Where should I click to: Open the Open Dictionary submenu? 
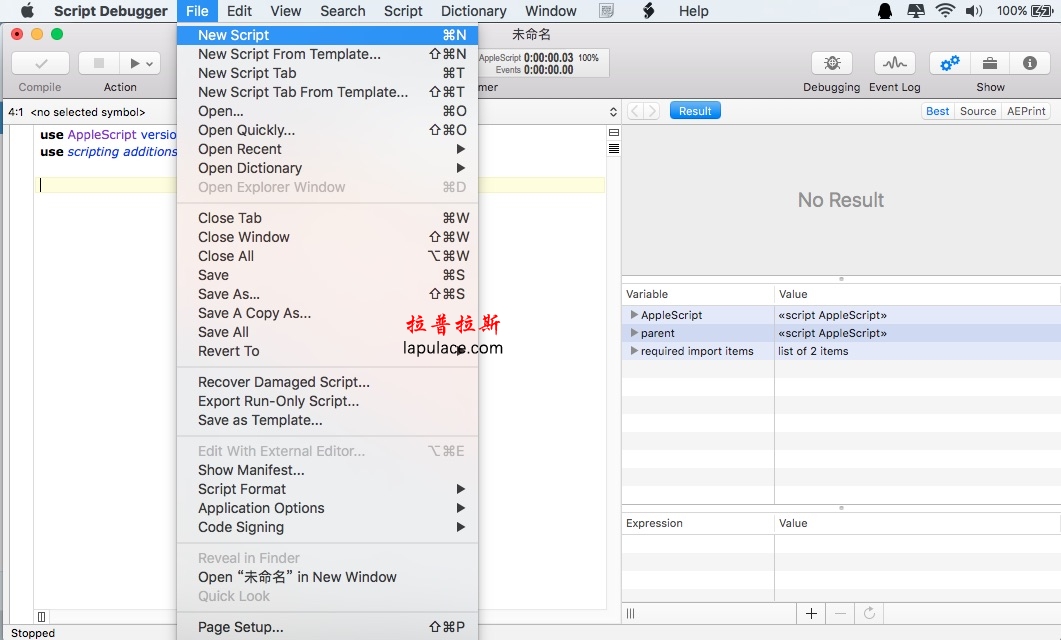pos(328,168)
